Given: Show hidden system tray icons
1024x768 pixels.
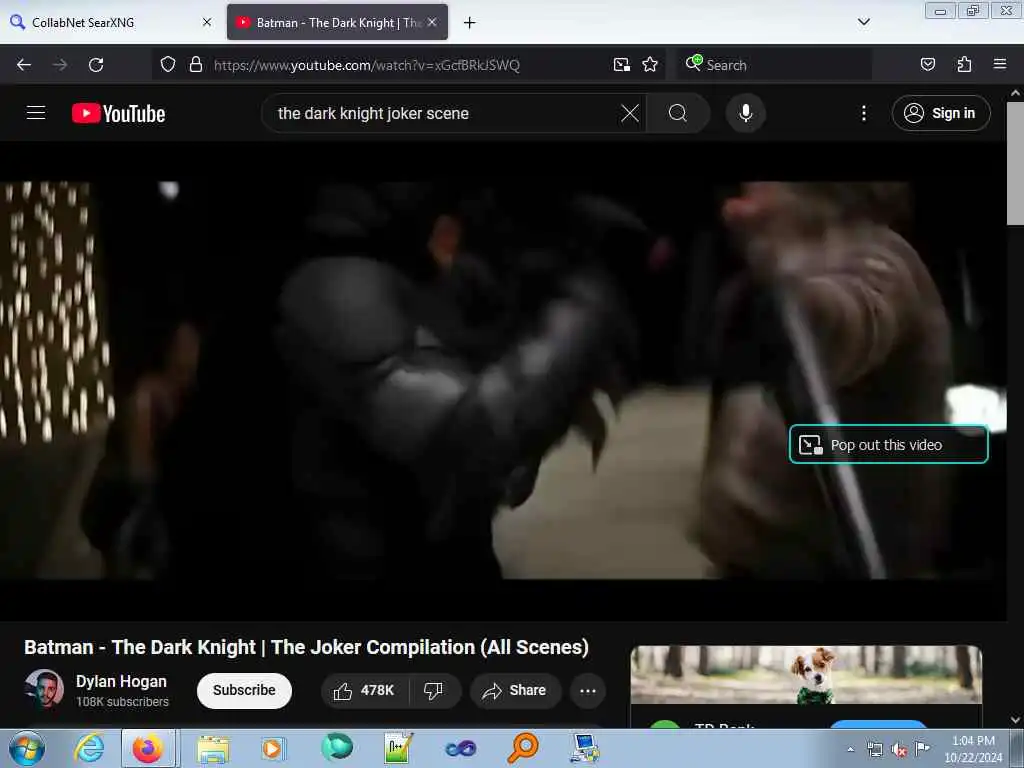Looking at the screenshot, I should tap(850, 749).
